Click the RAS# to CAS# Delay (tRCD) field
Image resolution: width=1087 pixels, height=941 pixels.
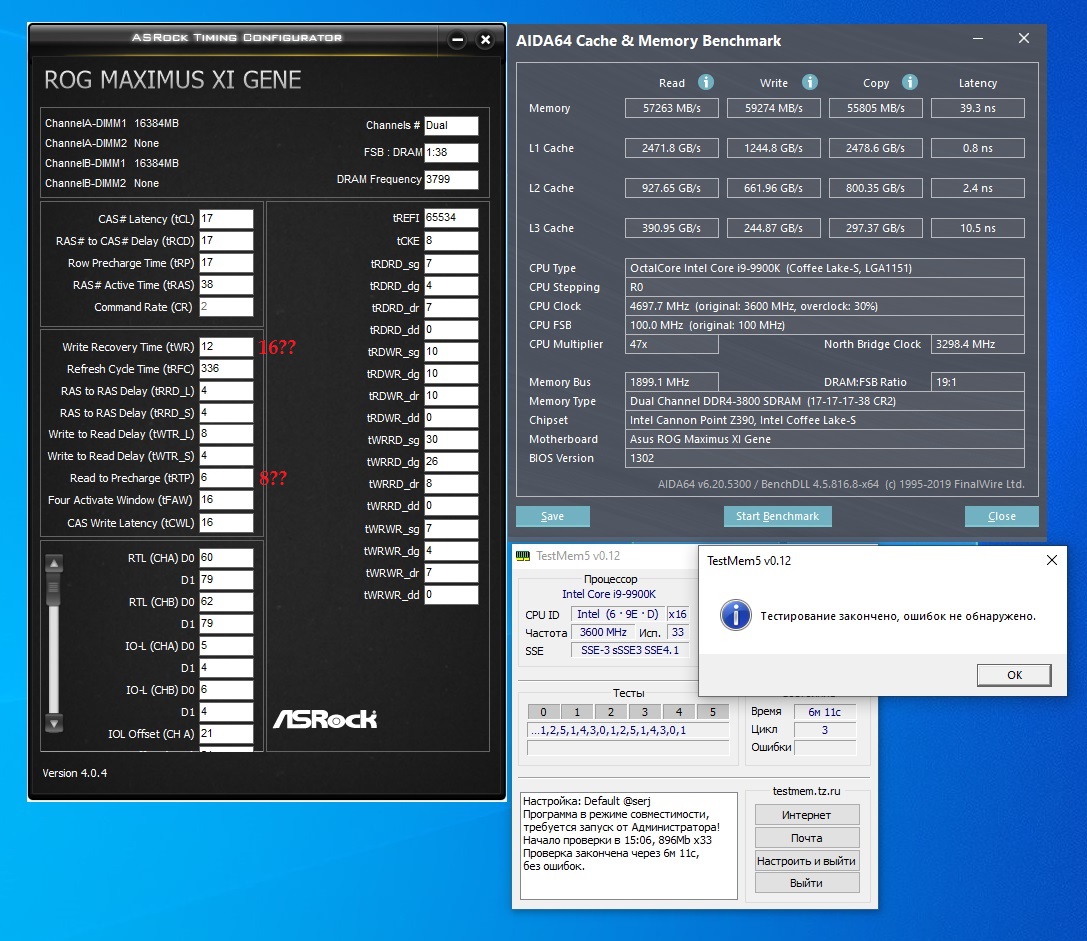tap(226, 241)
